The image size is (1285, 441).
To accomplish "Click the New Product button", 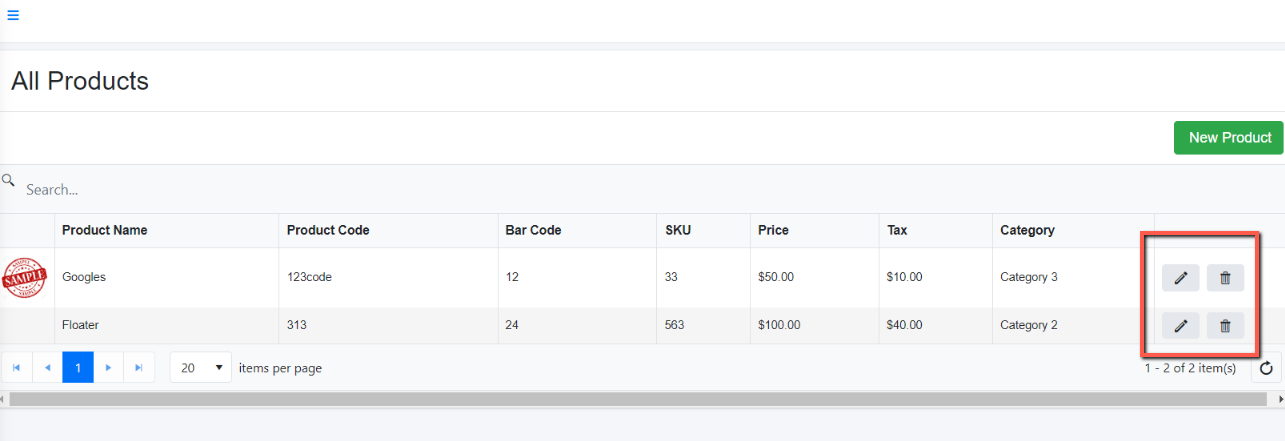I will 1229,138.
